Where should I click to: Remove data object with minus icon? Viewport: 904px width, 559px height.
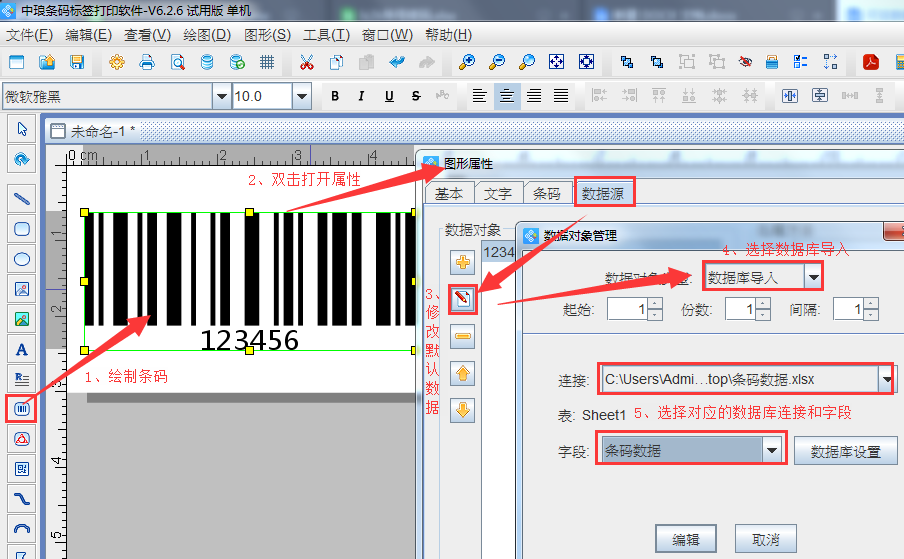coord(463,337)
